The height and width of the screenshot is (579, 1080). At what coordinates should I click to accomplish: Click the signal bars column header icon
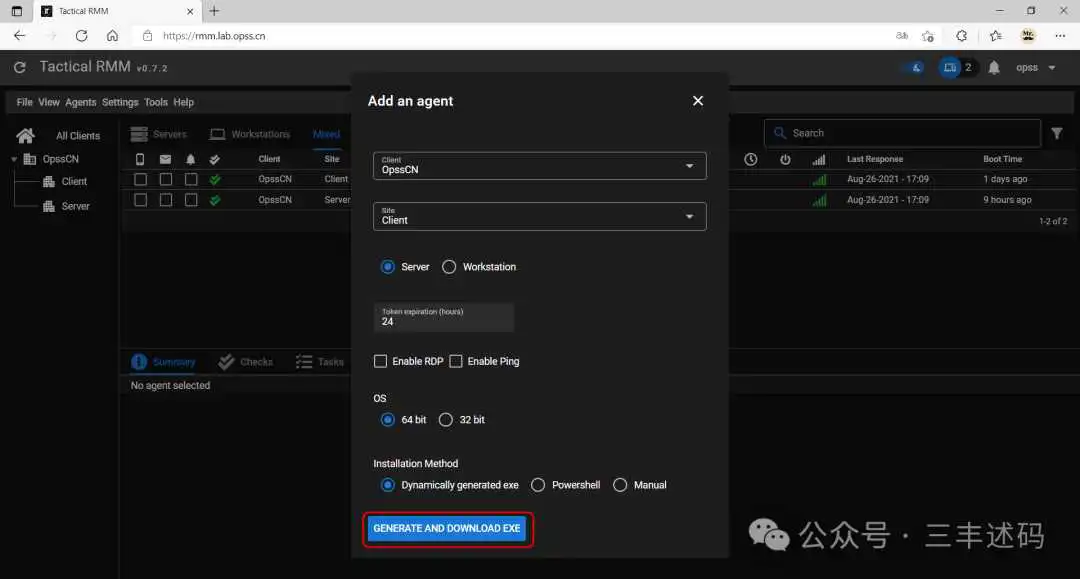819,160
